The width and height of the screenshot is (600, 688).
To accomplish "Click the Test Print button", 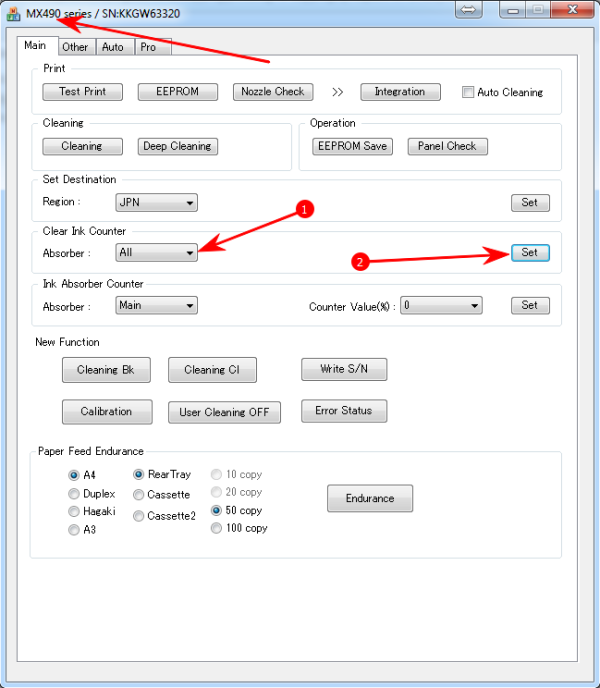I will [x=82, y=92].
